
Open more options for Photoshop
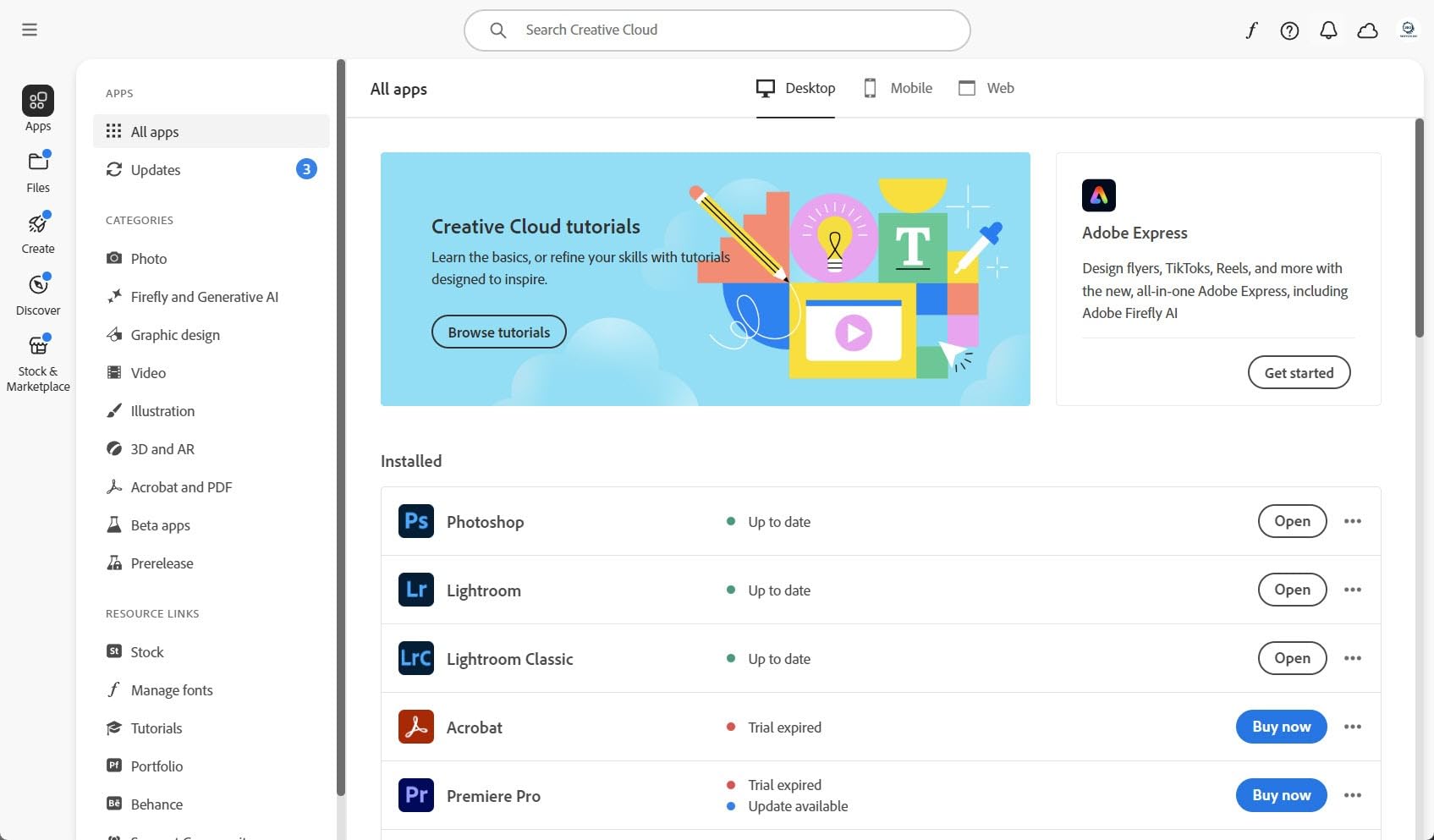[x=1352, y=521]
